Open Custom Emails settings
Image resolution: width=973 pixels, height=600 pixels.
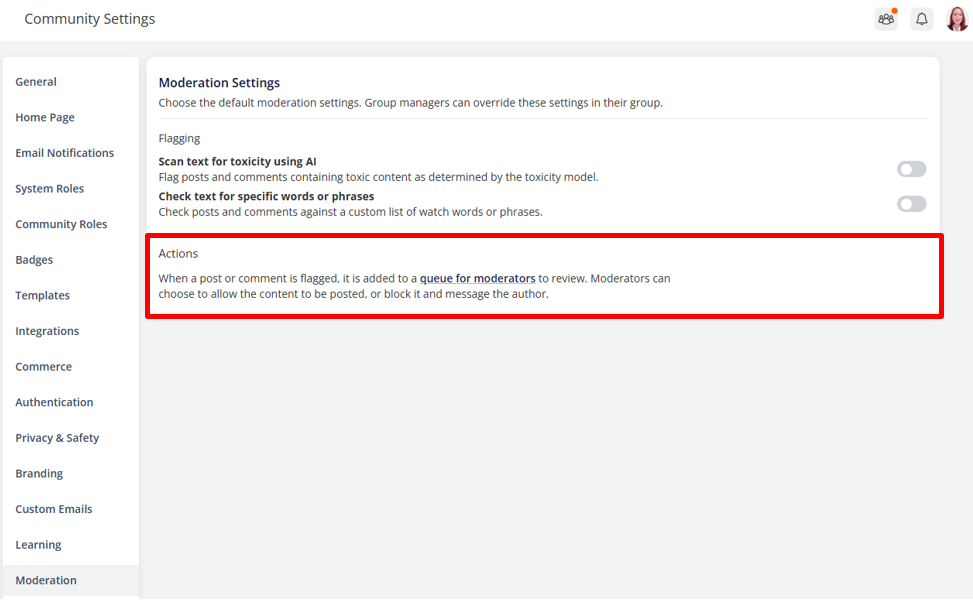pyautogui.click(x=54, y=509)
